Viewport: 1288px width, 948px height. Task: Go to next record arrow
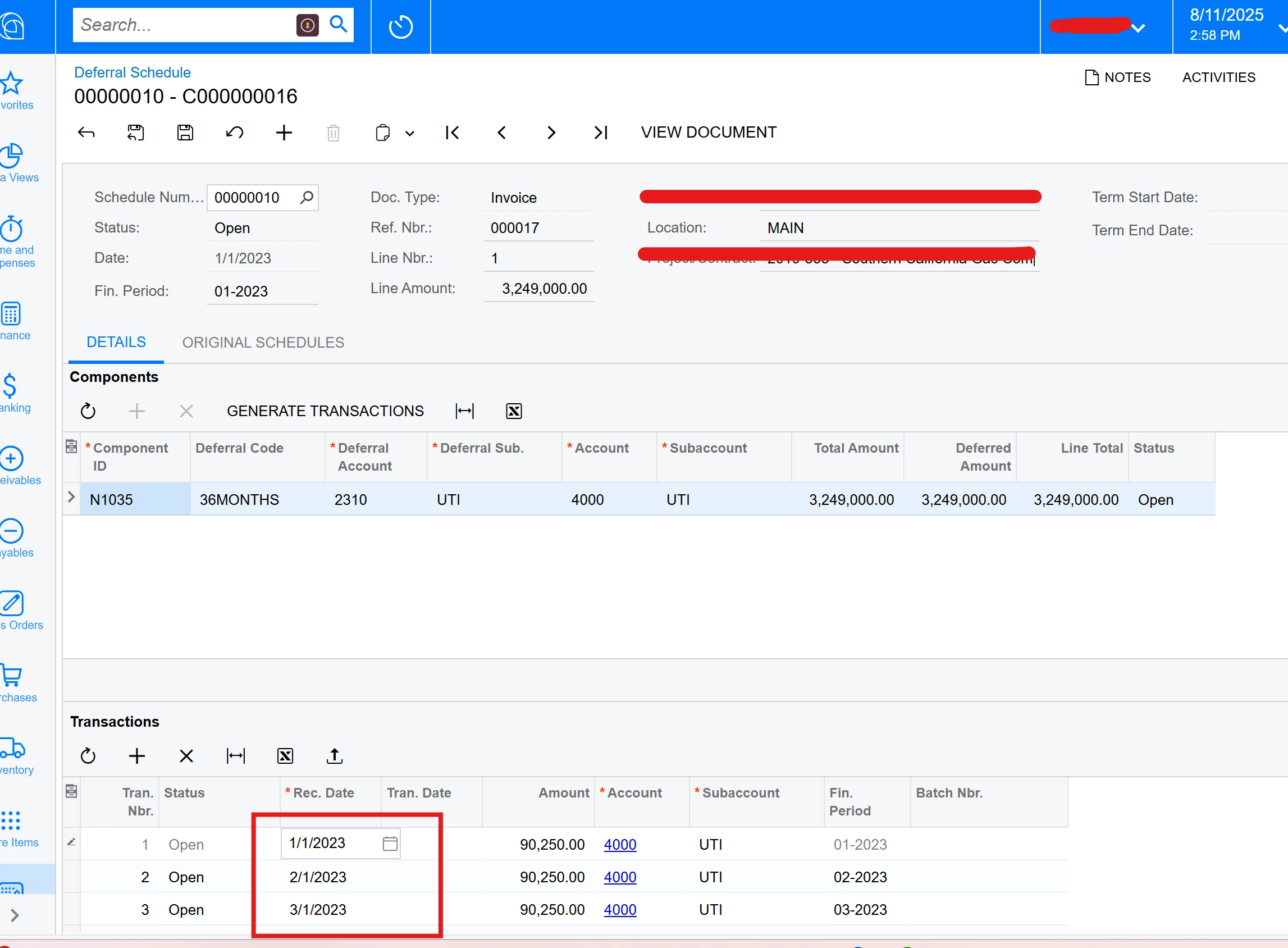click(x=551, y=133)
